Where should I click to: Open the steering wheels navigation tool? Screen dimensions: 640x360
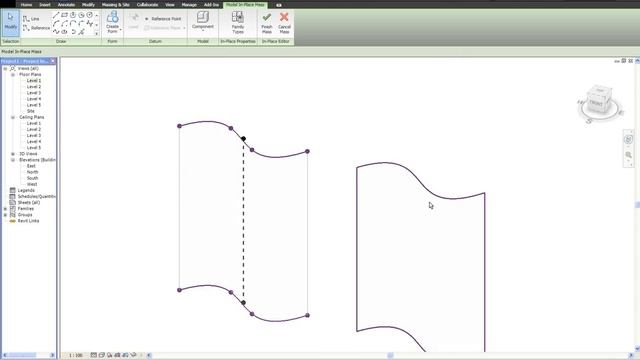628,140
